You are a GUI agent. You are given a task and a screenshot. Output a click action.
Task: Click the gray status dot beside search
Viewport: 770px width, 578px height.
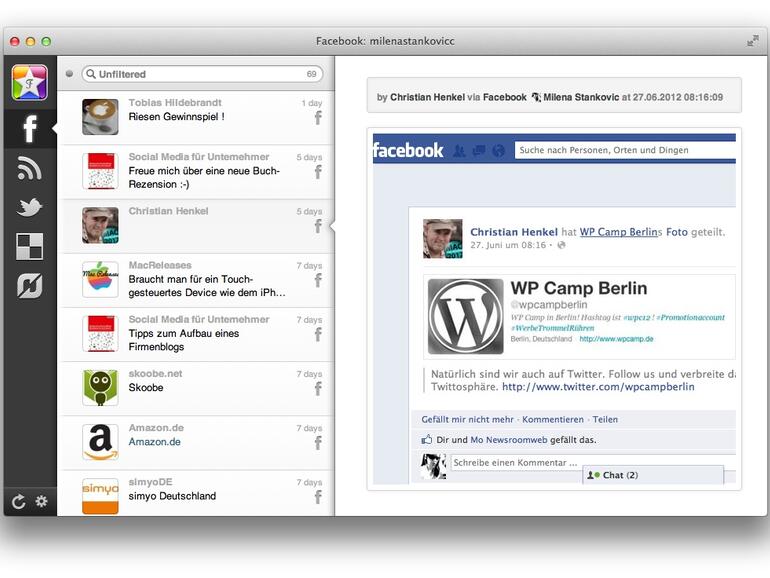pos(69,74)
